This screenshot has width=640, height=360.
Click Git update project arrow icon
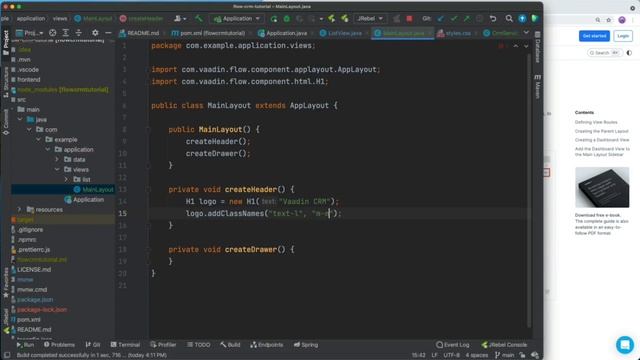point(440,18)
